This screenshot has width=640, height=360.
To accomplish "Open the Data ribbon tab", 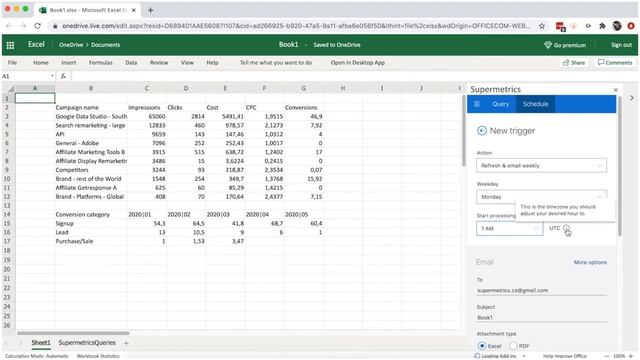I will (131, 63).
